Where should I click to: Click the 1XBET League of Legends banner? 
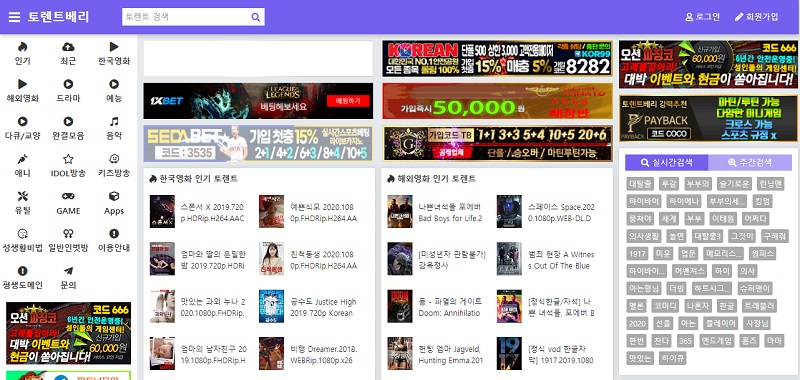pyautogui.click(x=258, y=101)
